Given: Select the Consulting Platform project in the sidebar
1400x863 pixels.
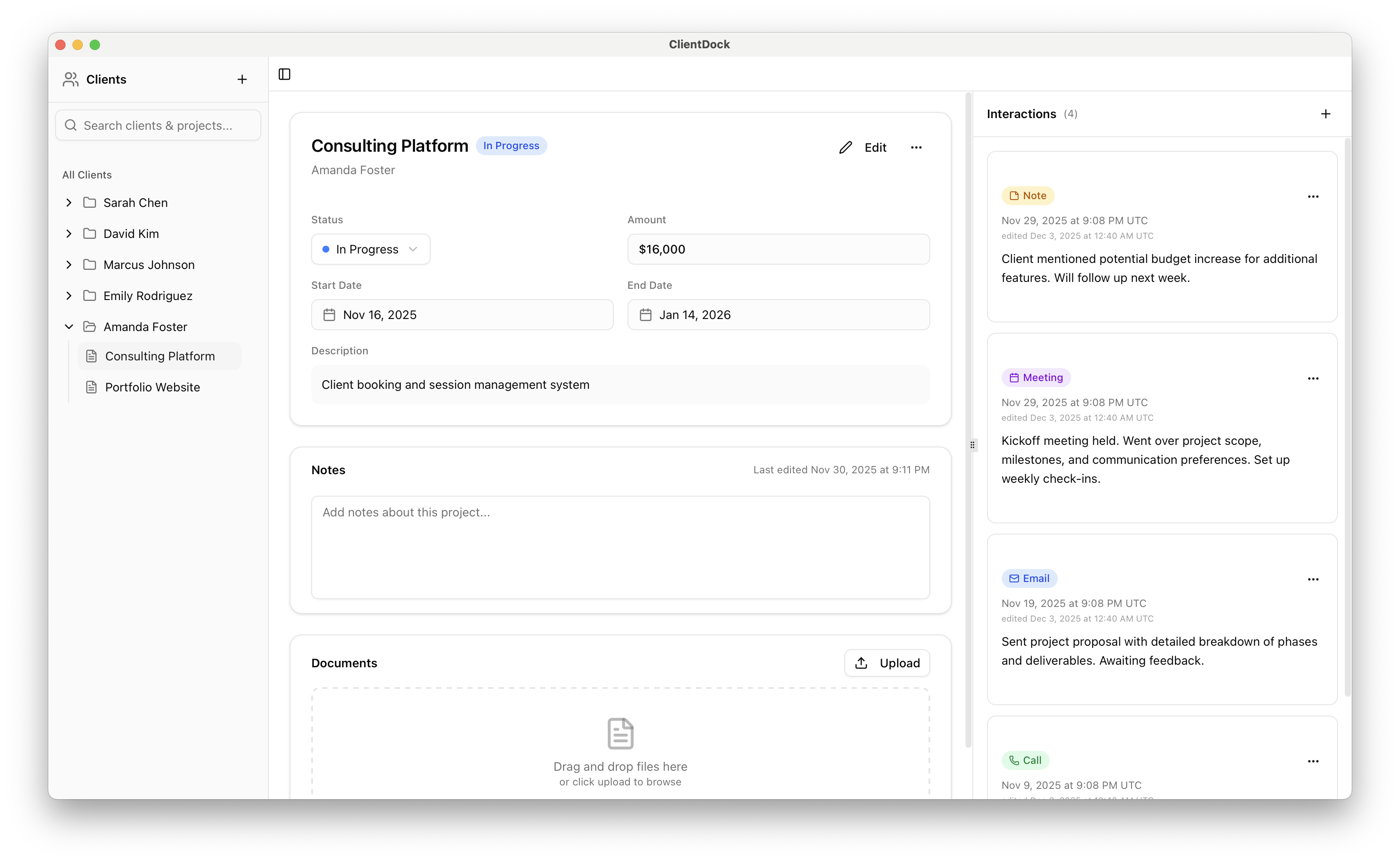Looking at the screenshot, I should (x=160, y=356).
